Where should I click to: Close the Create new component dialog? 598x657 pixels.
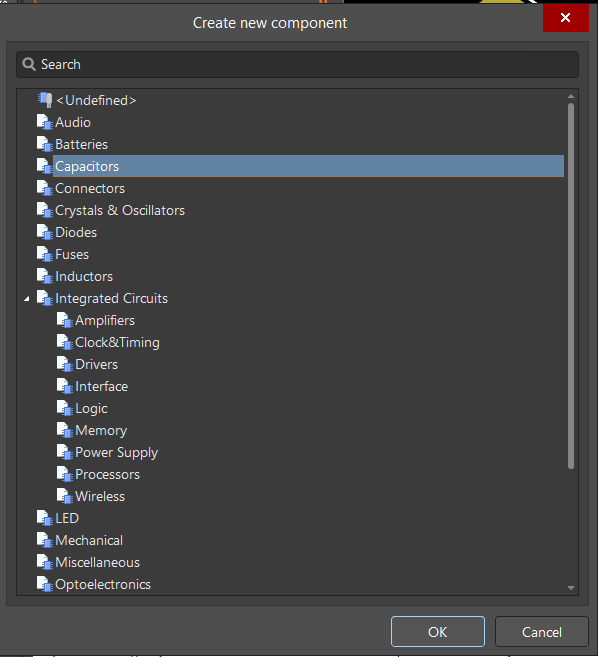click(566, 18)
